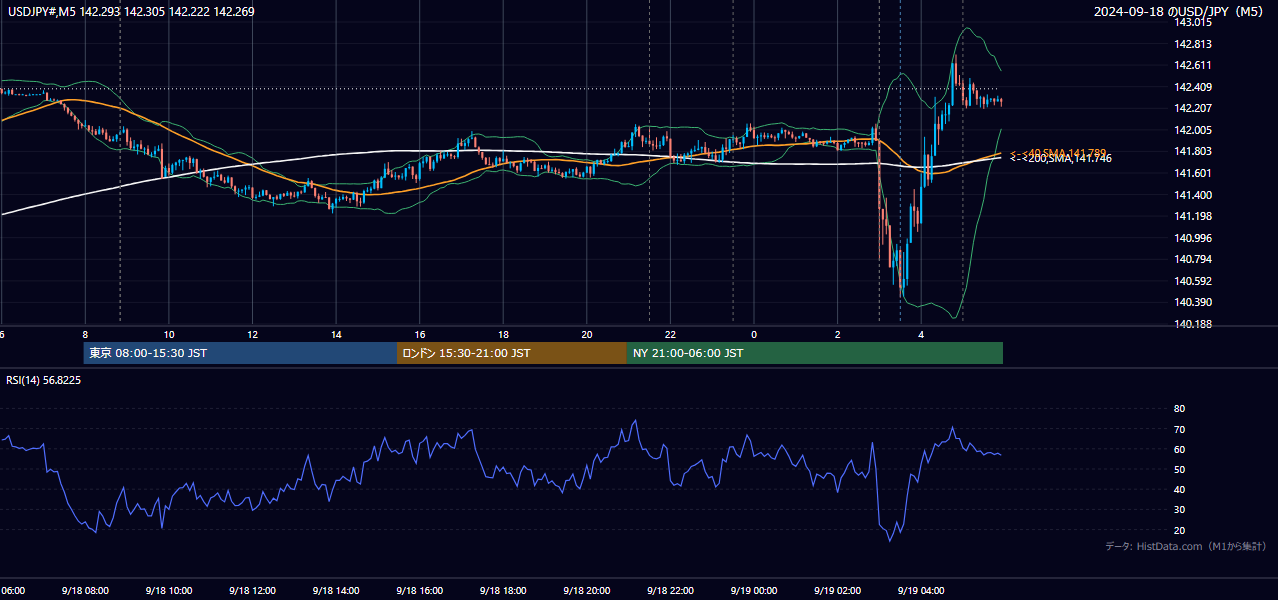The width and height of the screenshot is (1278, 600).
Task: Click price axis value 142.207
Action: (1193, 108)
